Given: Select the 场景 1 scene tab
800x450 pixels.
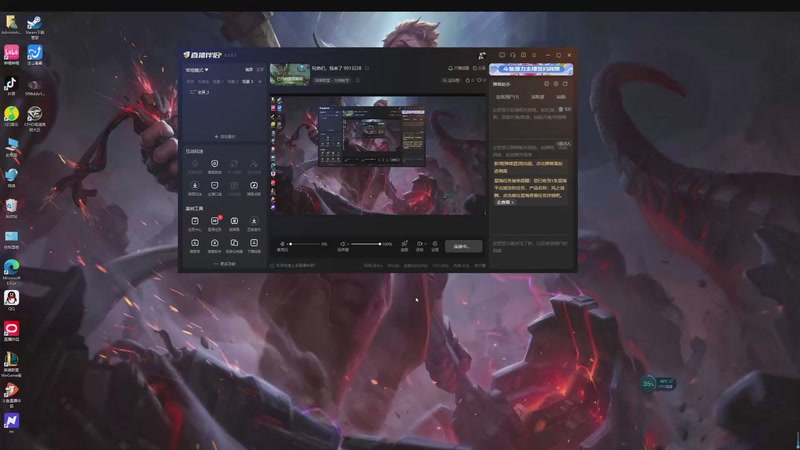Looking at the screenshot, I should point(218,82).
